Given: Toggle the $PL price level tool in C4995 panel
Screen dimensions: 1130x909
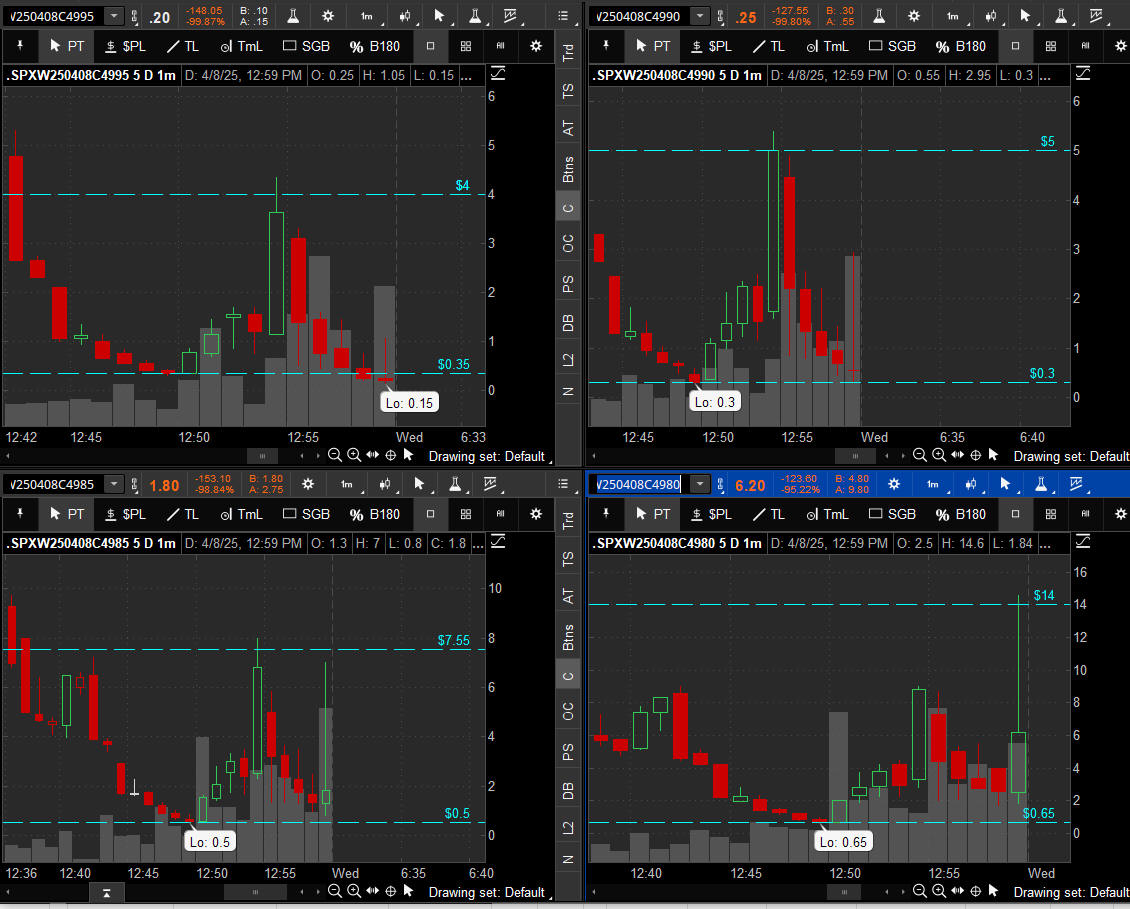Looking at the screenshot, I should coord(125,46).
